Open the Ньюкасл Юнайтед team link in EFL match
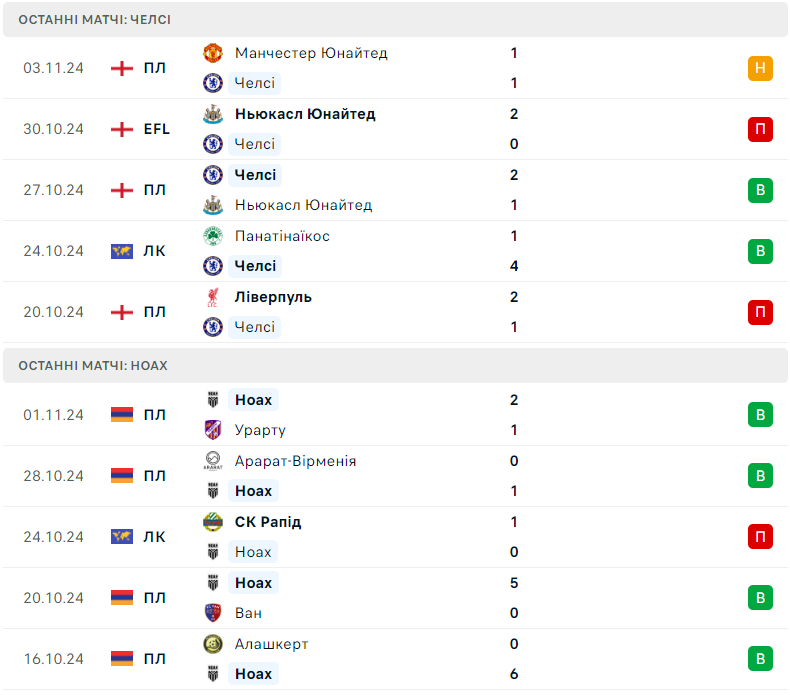 pos(305,114)
